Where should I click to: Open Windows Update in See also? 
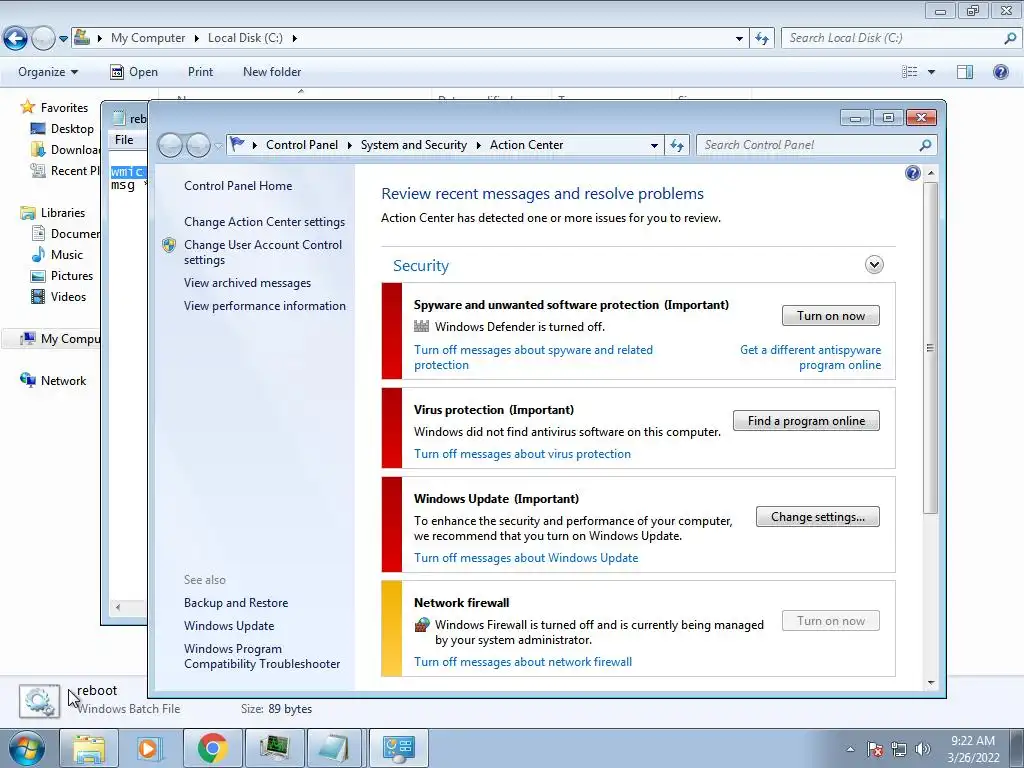(x=229, y=626)
